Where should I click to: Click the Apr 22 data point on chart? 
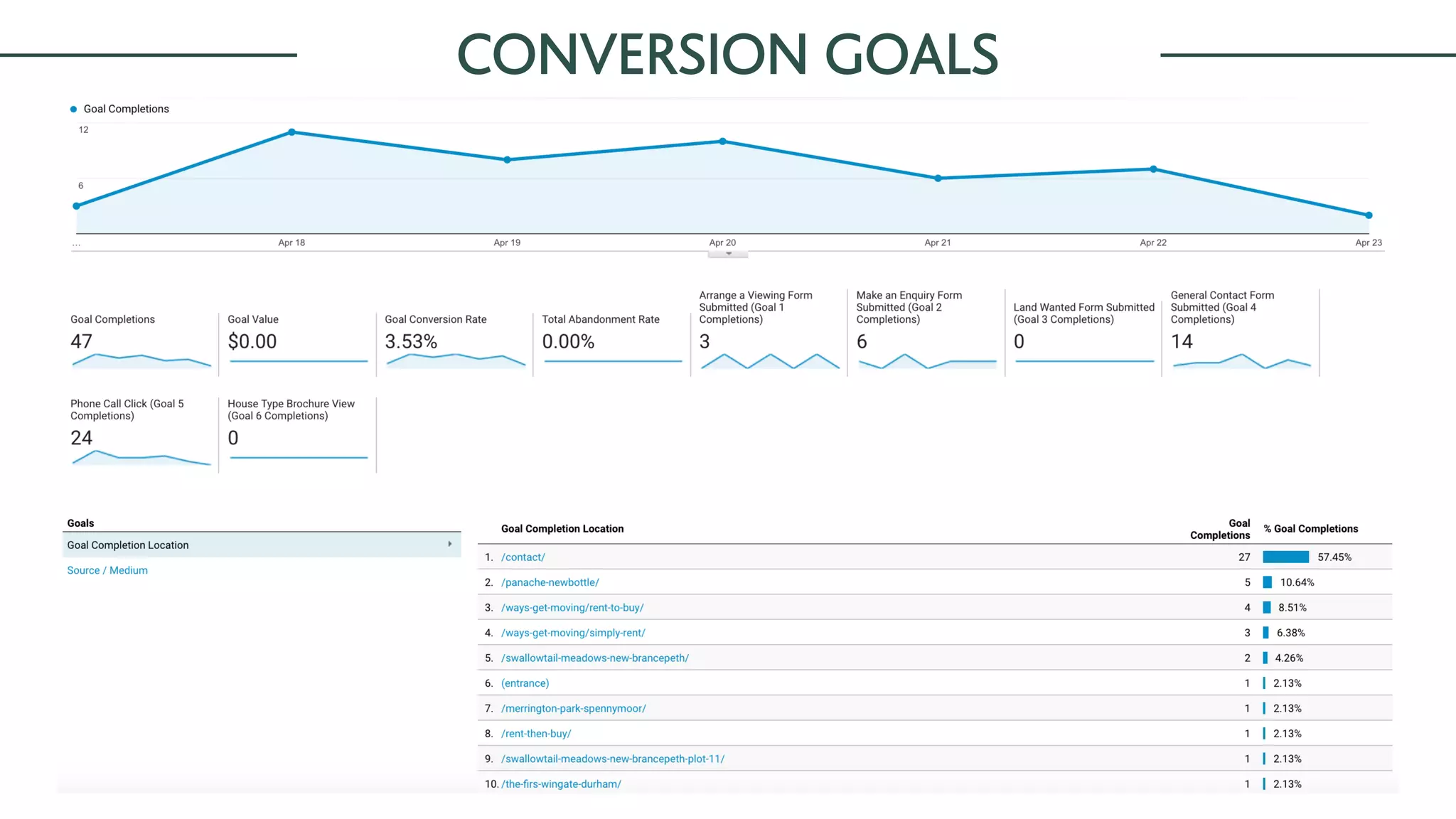point(1153,169)
